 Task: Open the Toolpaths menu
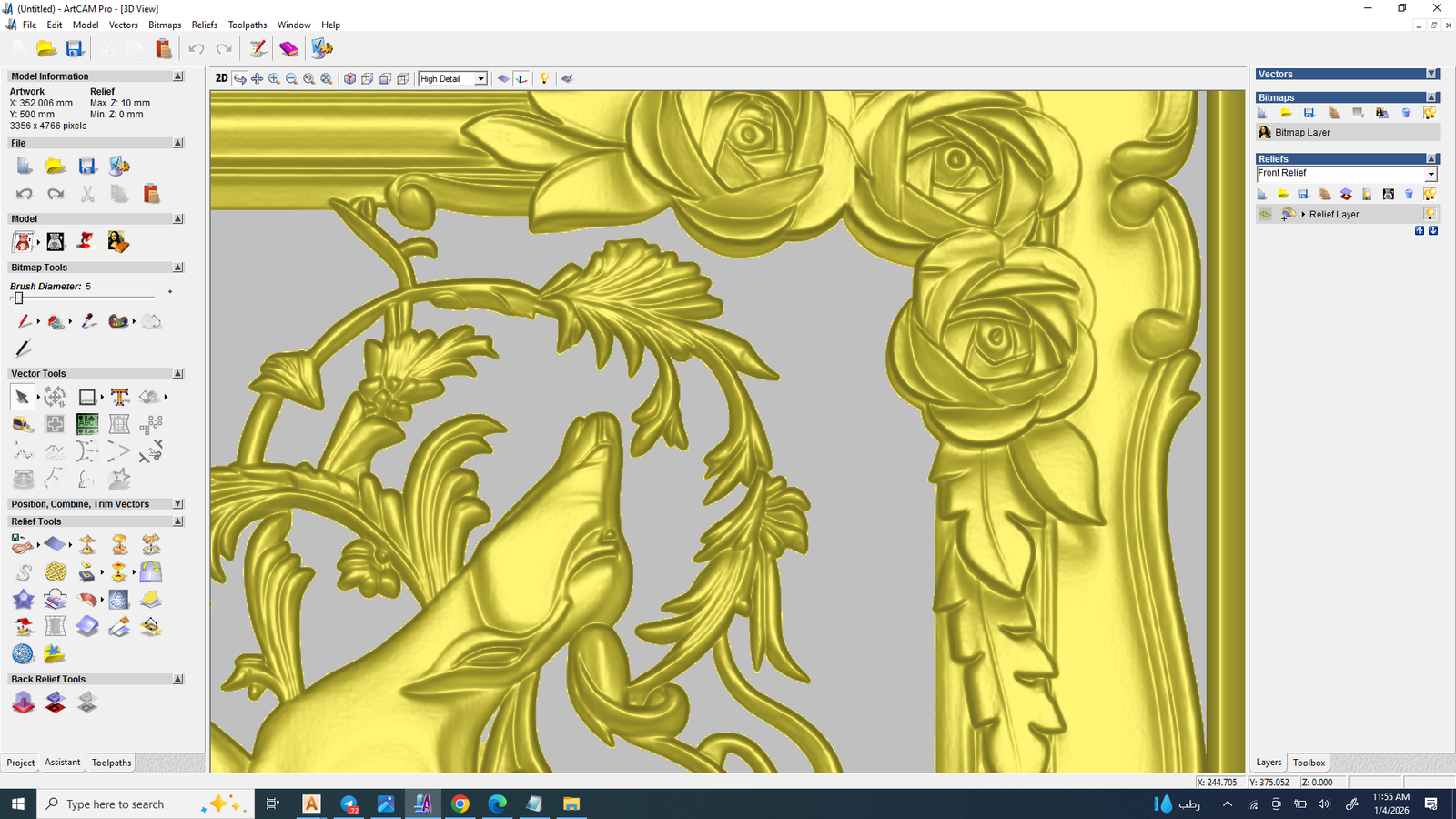click(x=247, y=25)
